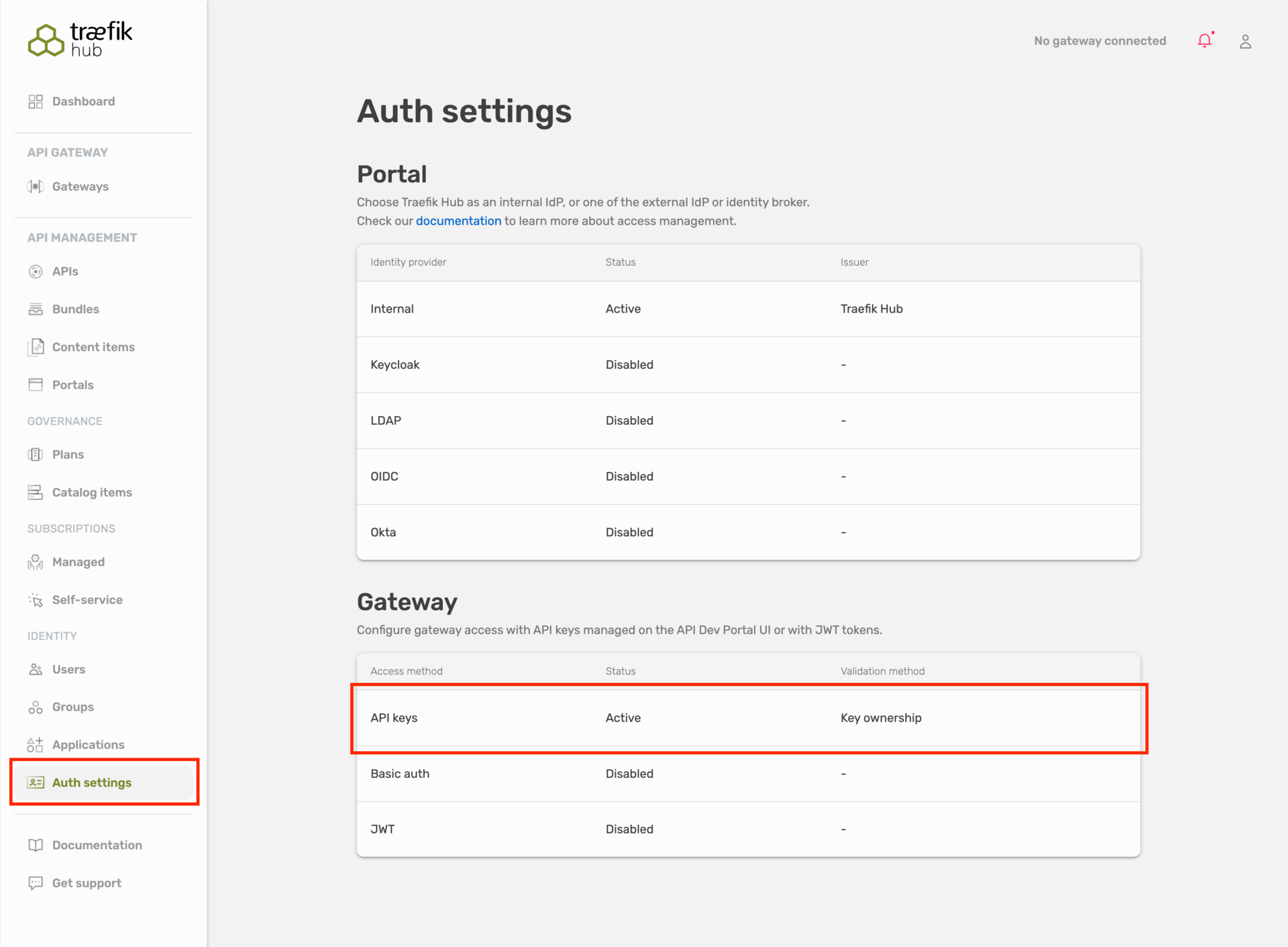This screenshot has width=1288, height=947.
Task: Open the notifications bell
Action: (x=1205, y=40)
